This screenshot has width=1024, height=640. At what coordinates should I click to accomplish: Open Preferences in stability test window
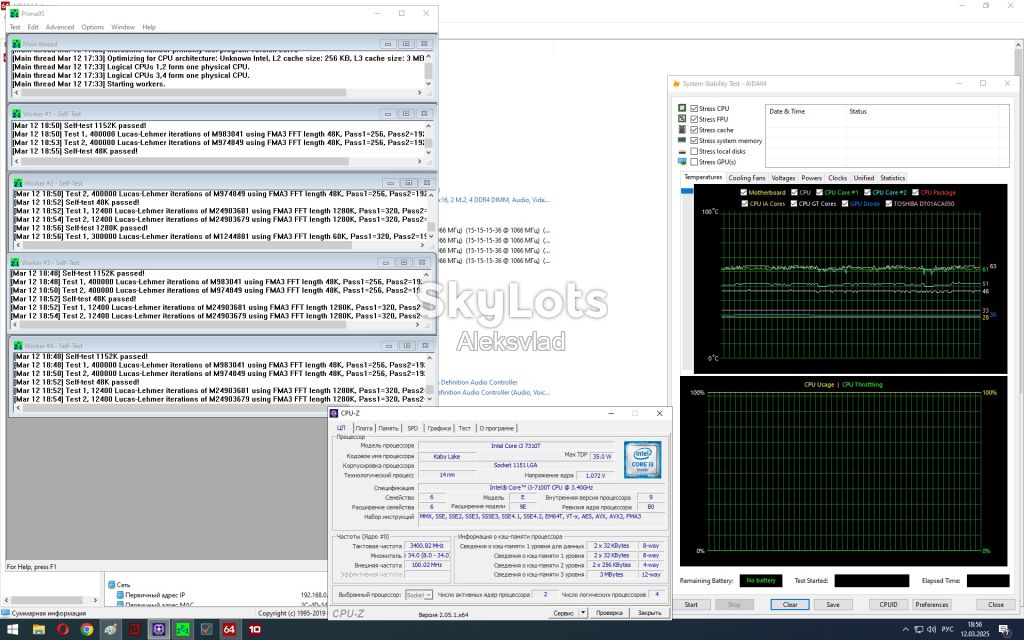(x=931, y=605)
